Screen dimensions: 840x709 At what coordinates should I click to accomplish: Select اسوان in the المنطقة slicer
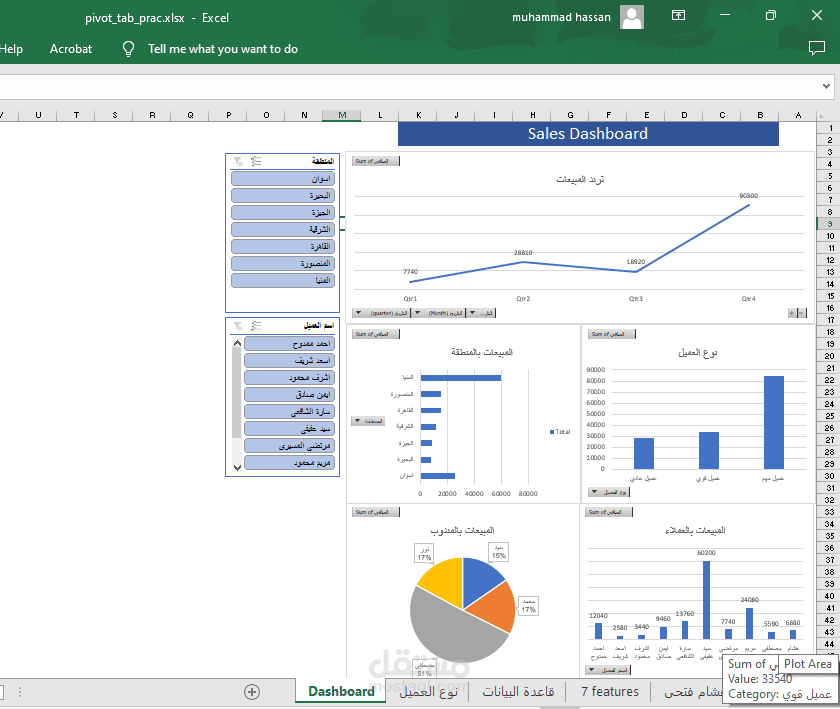(282, 178)
